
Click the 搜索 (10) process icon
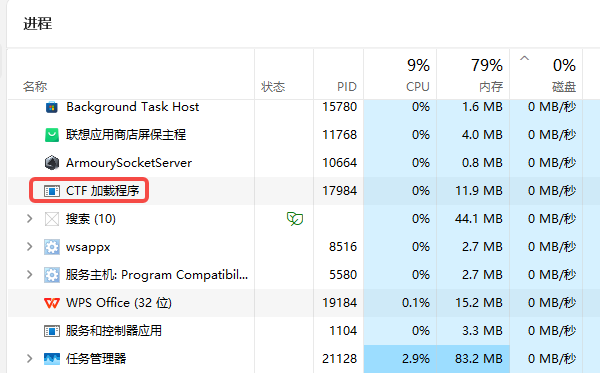tap(52, 219)
